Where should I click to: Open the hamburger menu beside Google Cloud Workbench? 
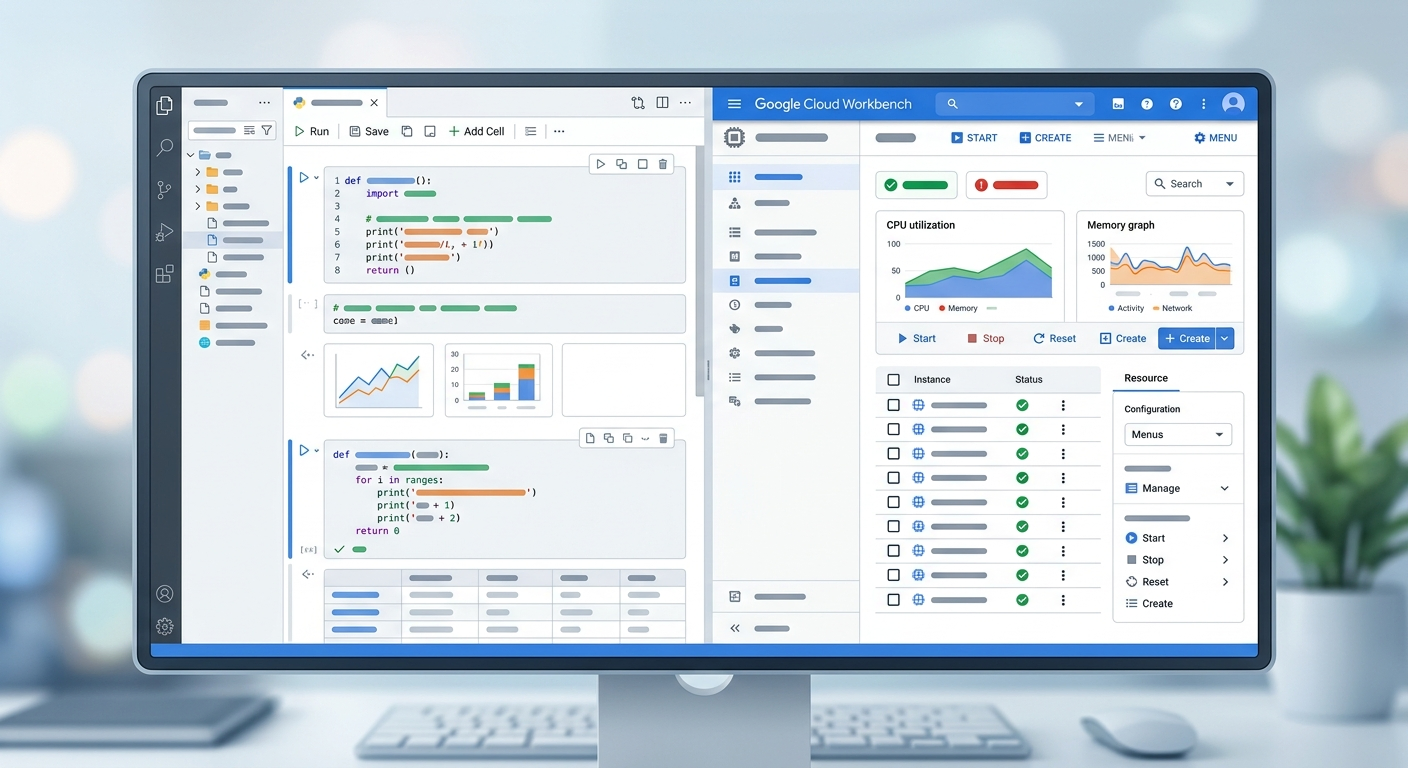[735, 104]
